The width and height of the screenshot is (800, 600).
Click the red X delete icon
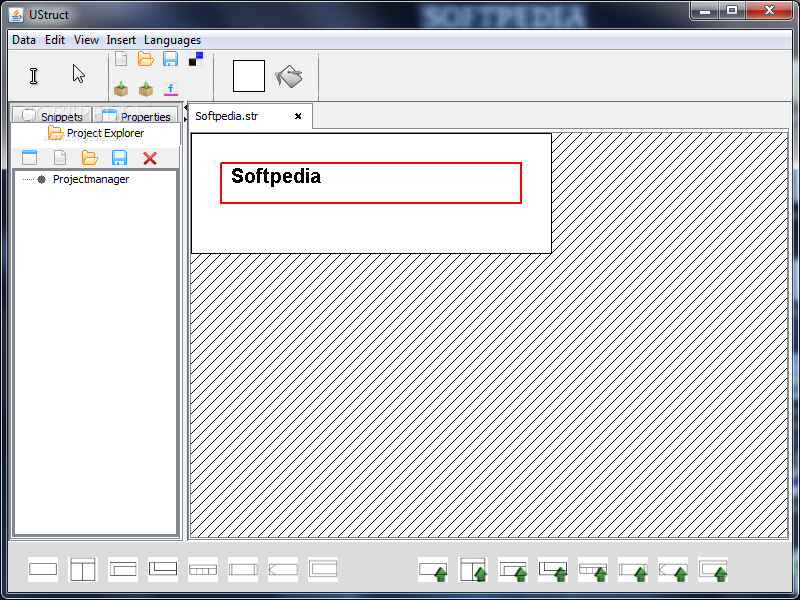pyautogui.click(x=150, y=158)
